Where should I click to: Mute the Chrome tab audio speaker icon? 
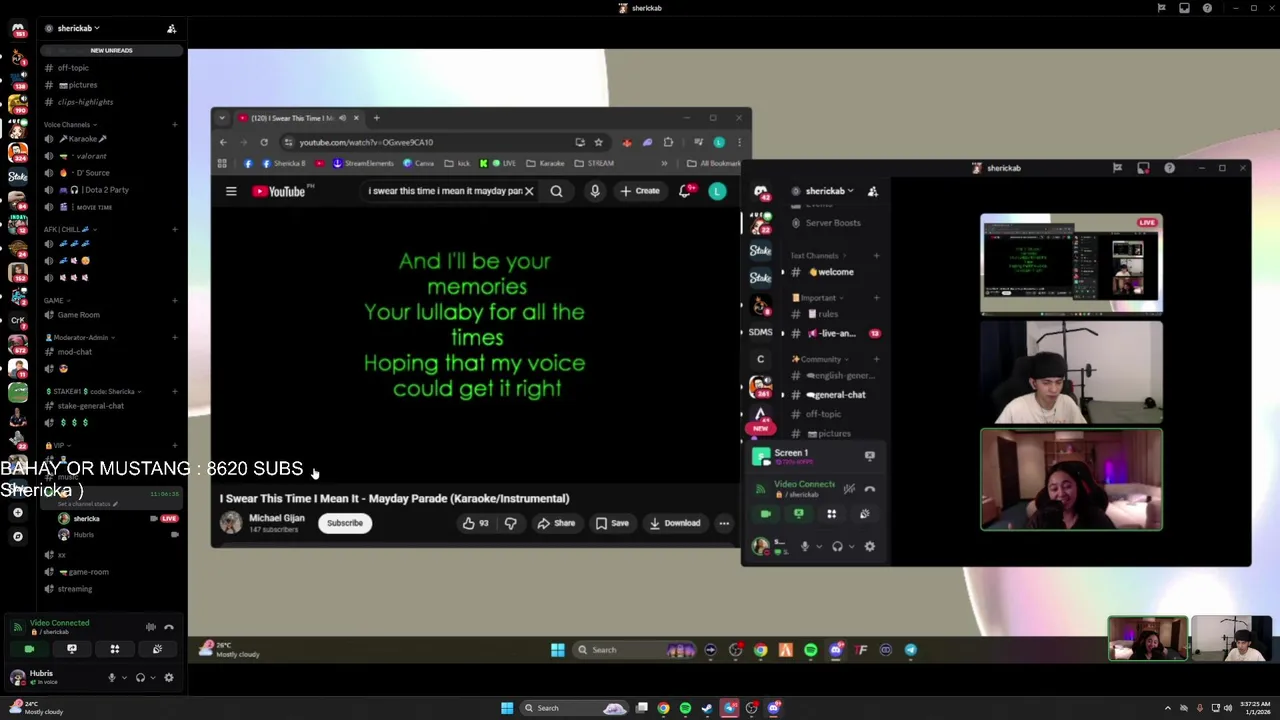342,118
